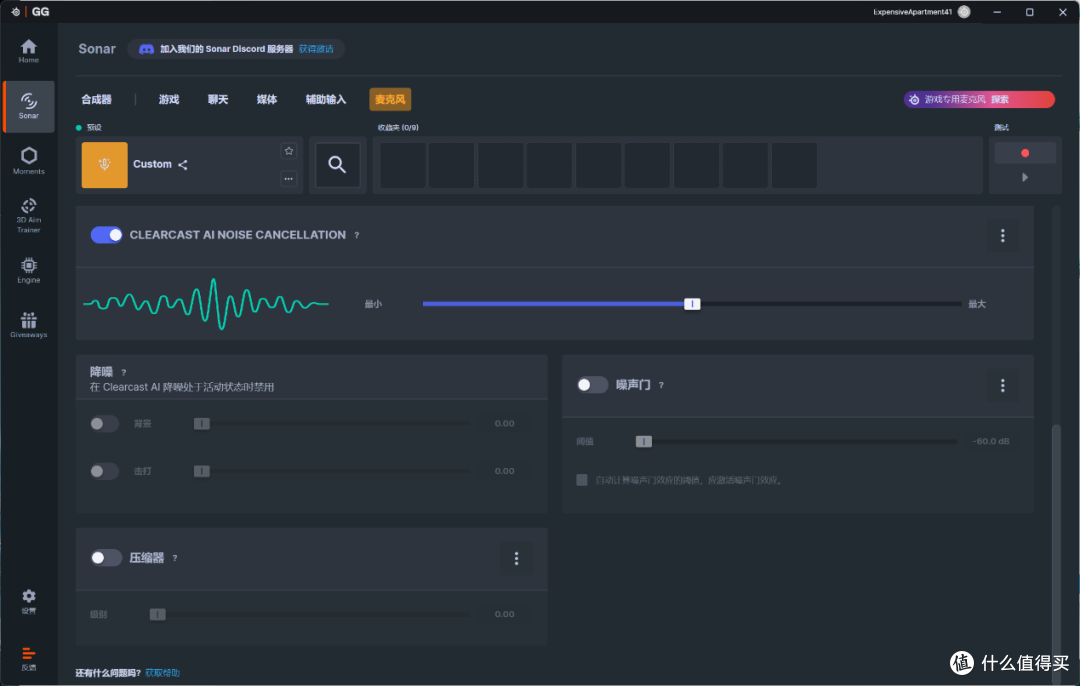This screenshot has height=686, width=1080.
Task: Share the Custom preset
Action: click(183, 165)
